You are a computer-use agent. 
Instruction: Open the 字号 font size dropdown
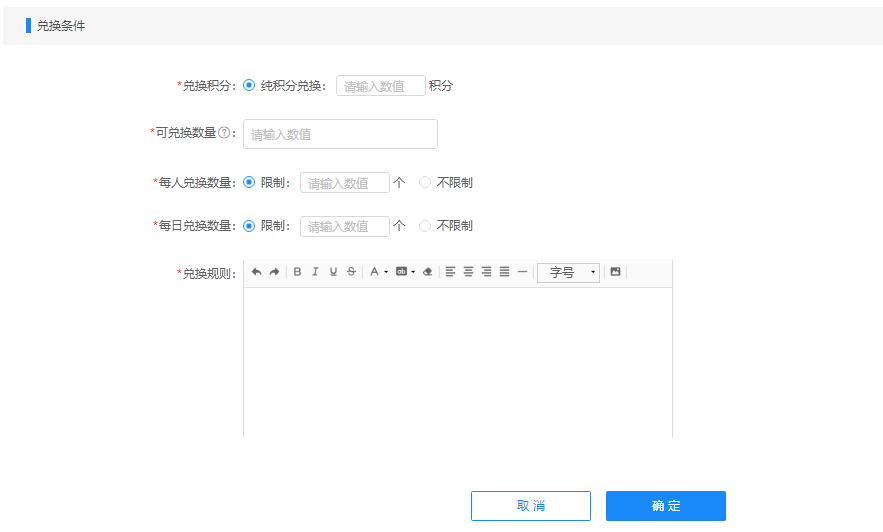point(568,272)
